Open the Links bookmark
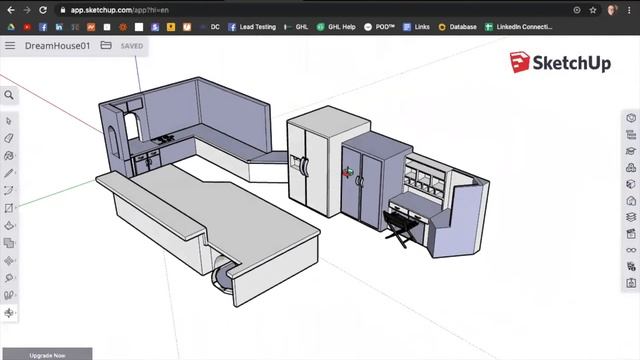Image resolution: width=640 pixels, height=360 pixels. click(416, 27)
